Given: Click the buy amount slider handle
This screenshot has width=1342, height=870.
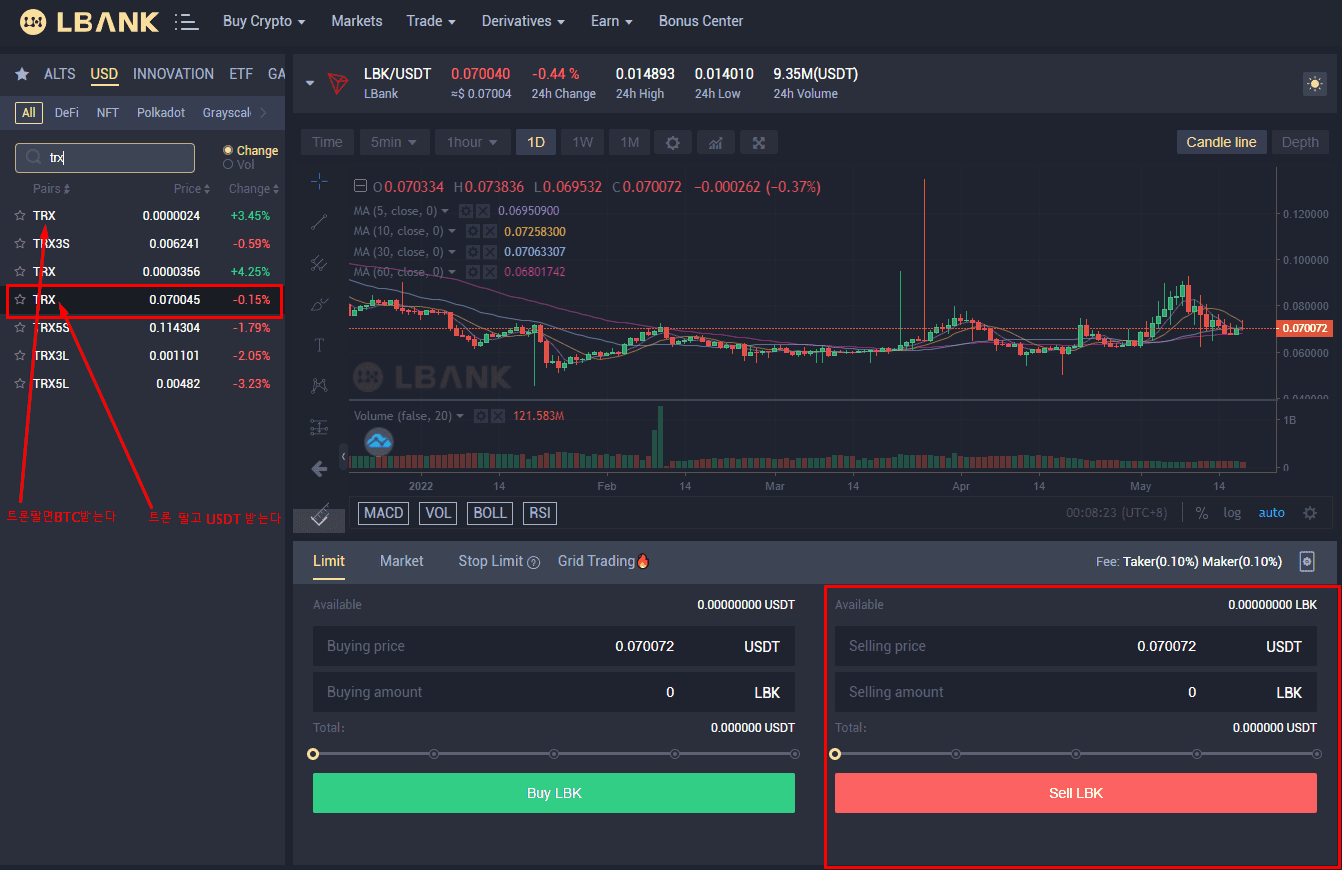Looking at the screenshot, I should pyautogui.click(x=313, y=754).
